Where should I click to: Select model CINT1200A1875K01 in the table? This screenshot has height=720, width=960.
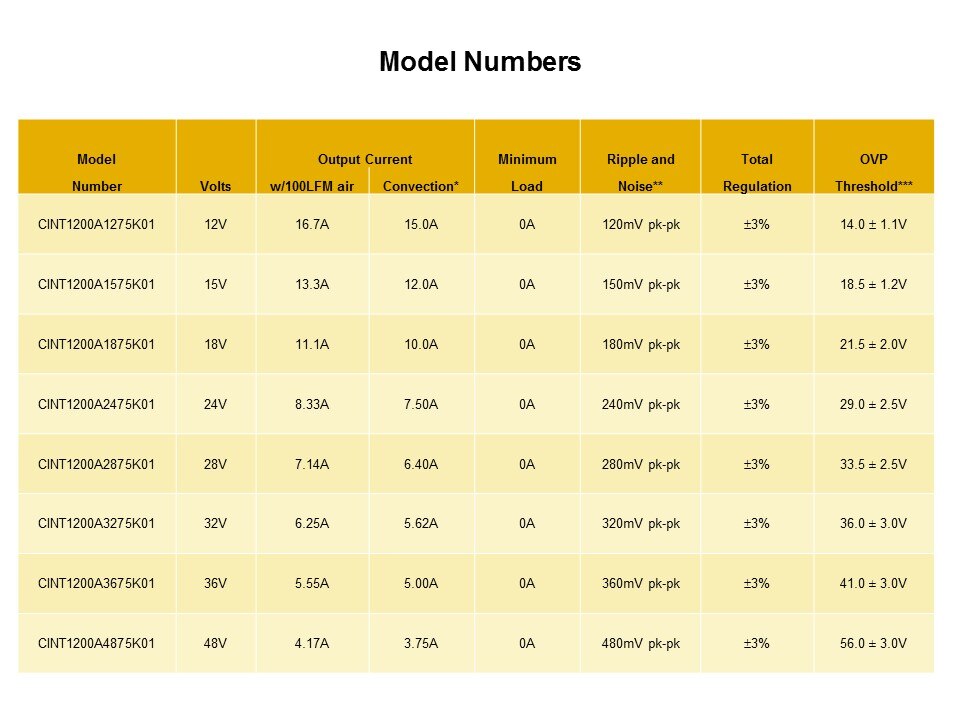(96, 345)
